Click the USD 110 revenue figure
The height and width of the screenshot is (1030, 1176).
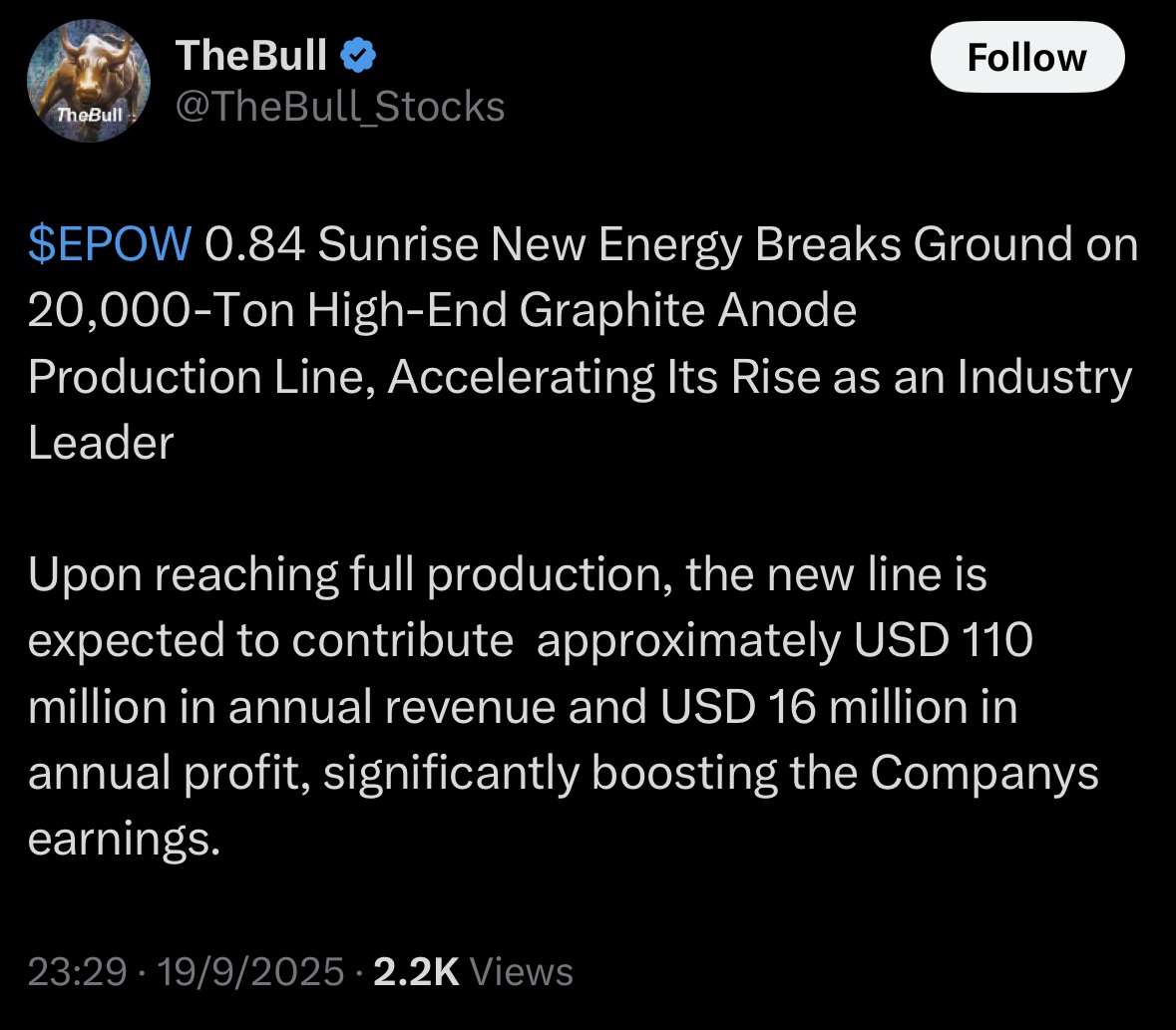(x=943, y=641)
